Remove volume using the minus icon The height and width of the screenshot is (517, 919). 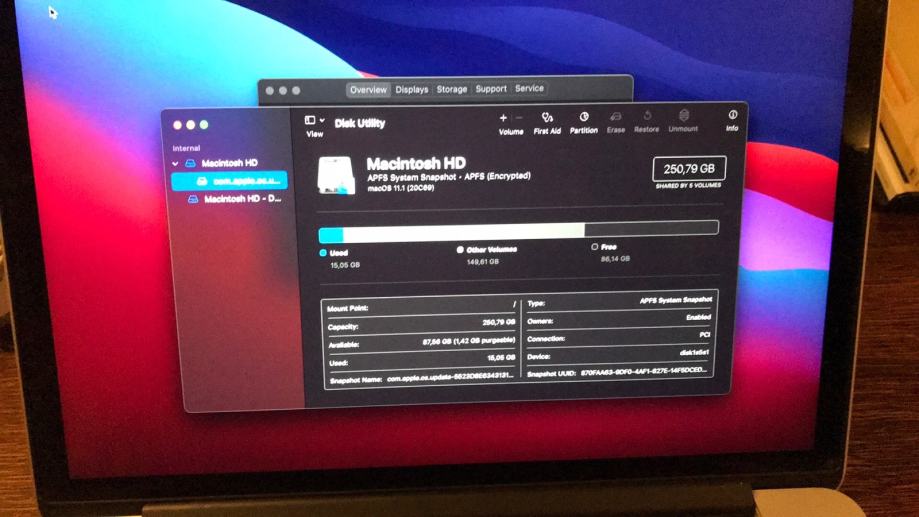(x=519, y=118)
